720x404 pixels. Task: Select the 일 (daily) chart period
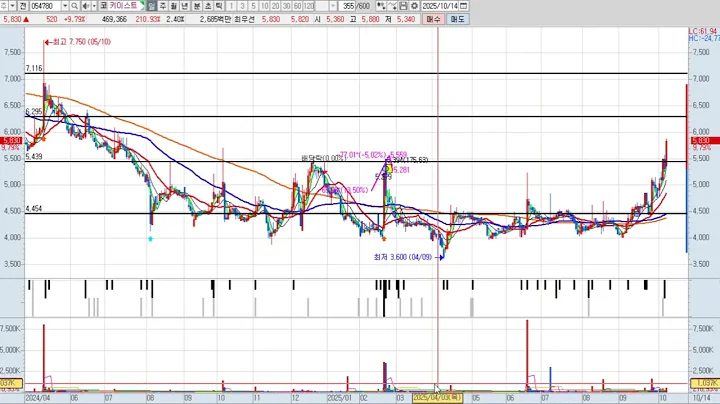(x=152, y=6)
